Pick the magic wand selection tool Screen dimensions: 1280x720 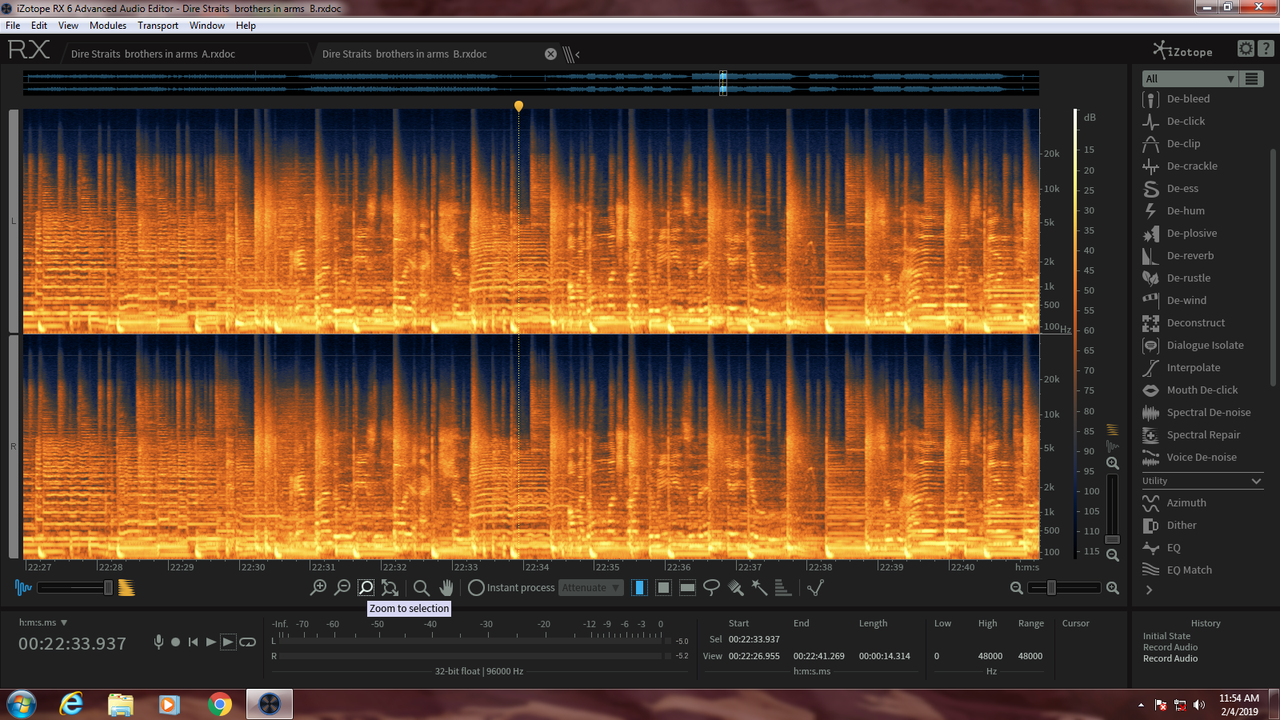pos(759,587)
